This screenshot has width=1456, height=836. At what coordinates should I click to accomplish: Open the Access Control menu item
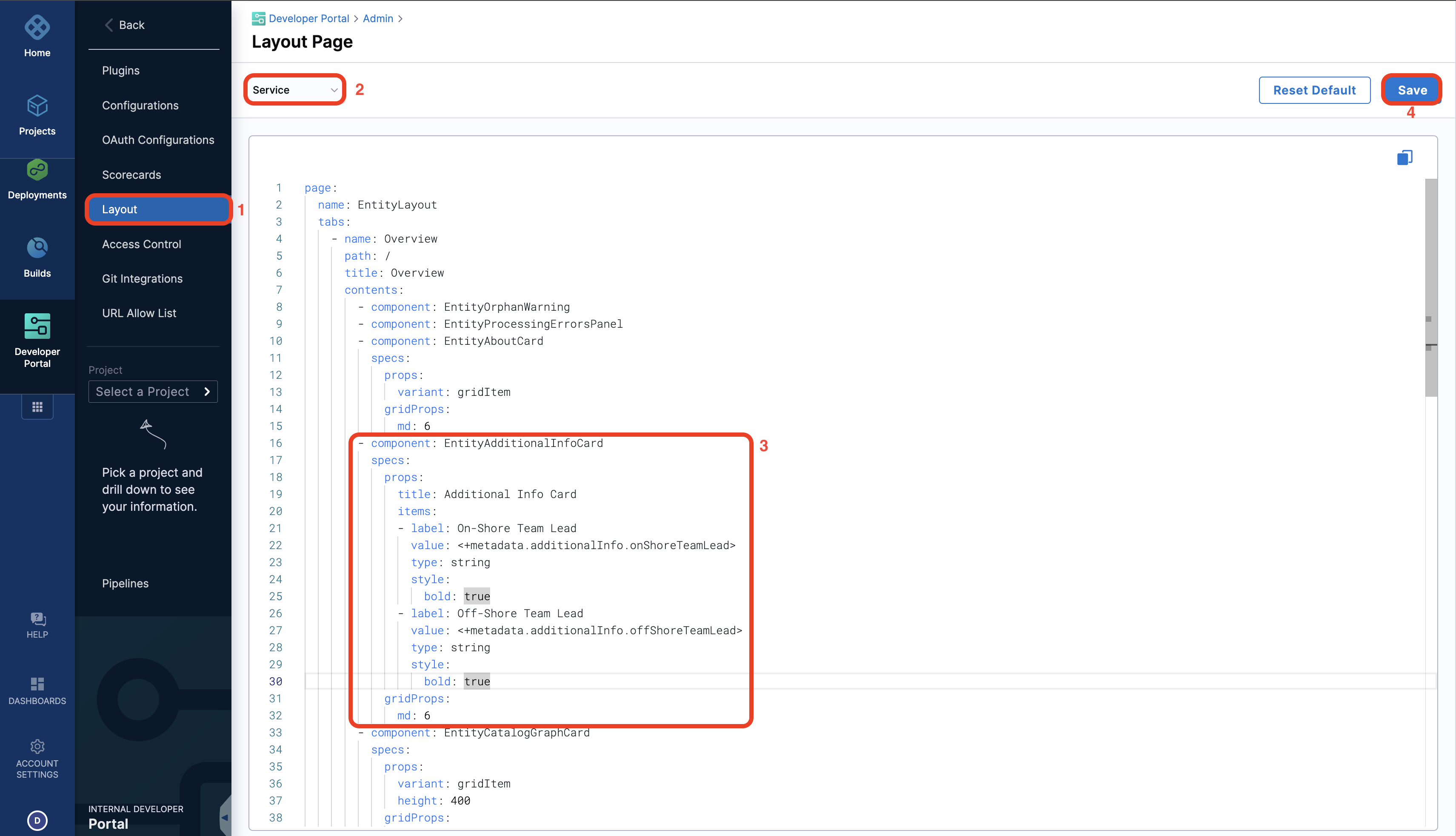tap(141, 244)
